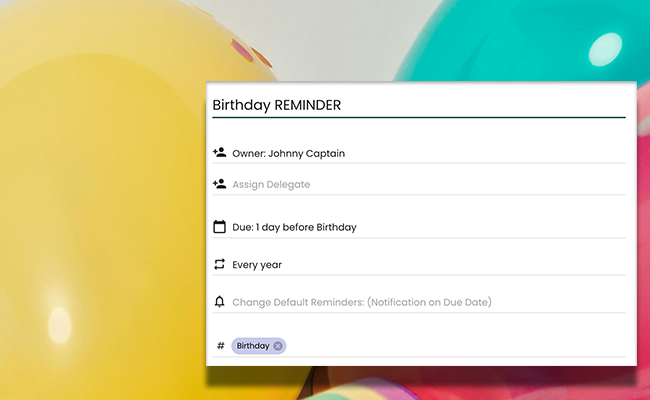Click the hashtag tag icon
The height and width of the screenshot is (400, 650).
pos(221,345)
